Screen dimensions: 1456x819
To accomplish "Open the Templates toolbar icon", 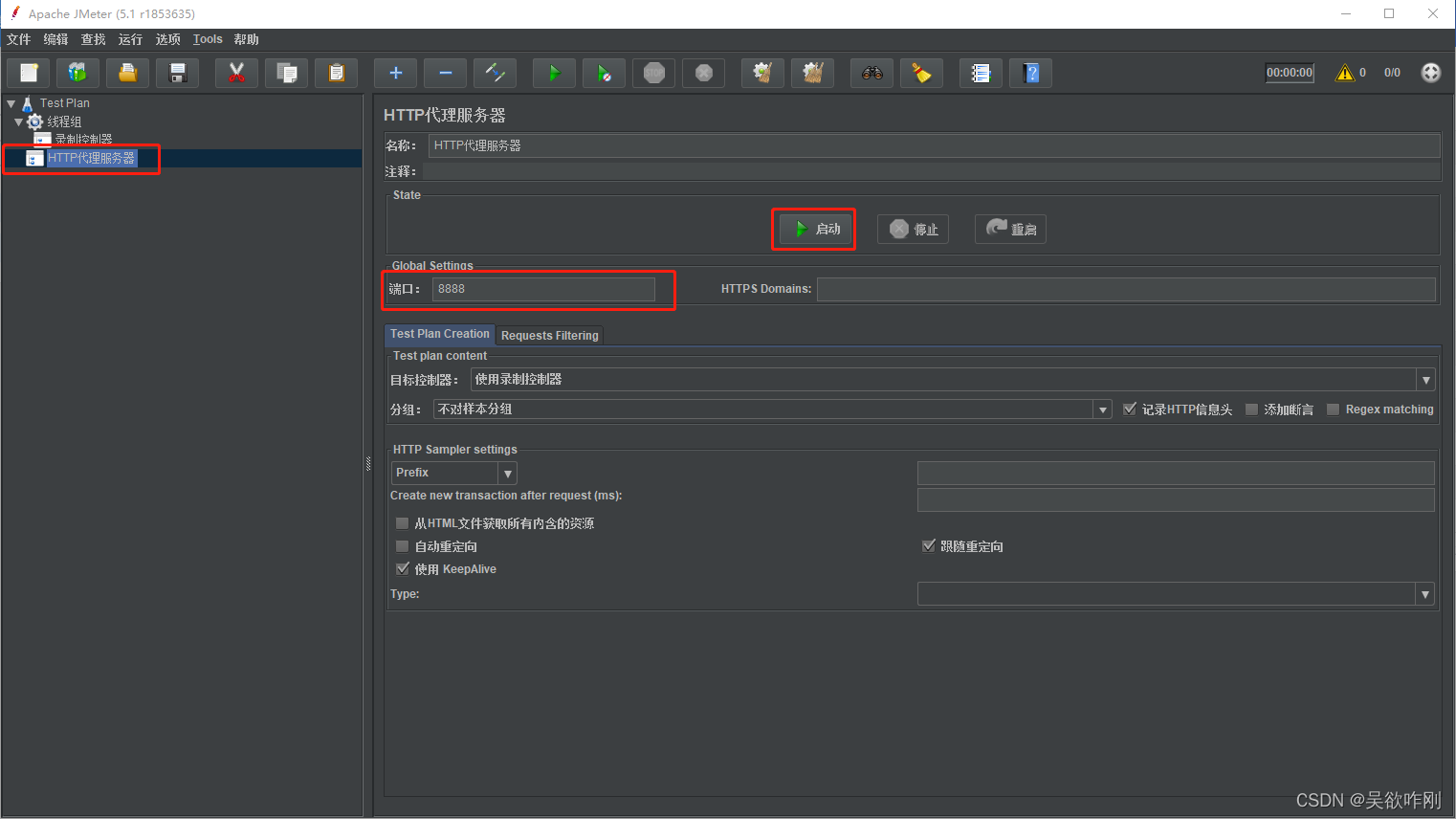I will 77,73.
